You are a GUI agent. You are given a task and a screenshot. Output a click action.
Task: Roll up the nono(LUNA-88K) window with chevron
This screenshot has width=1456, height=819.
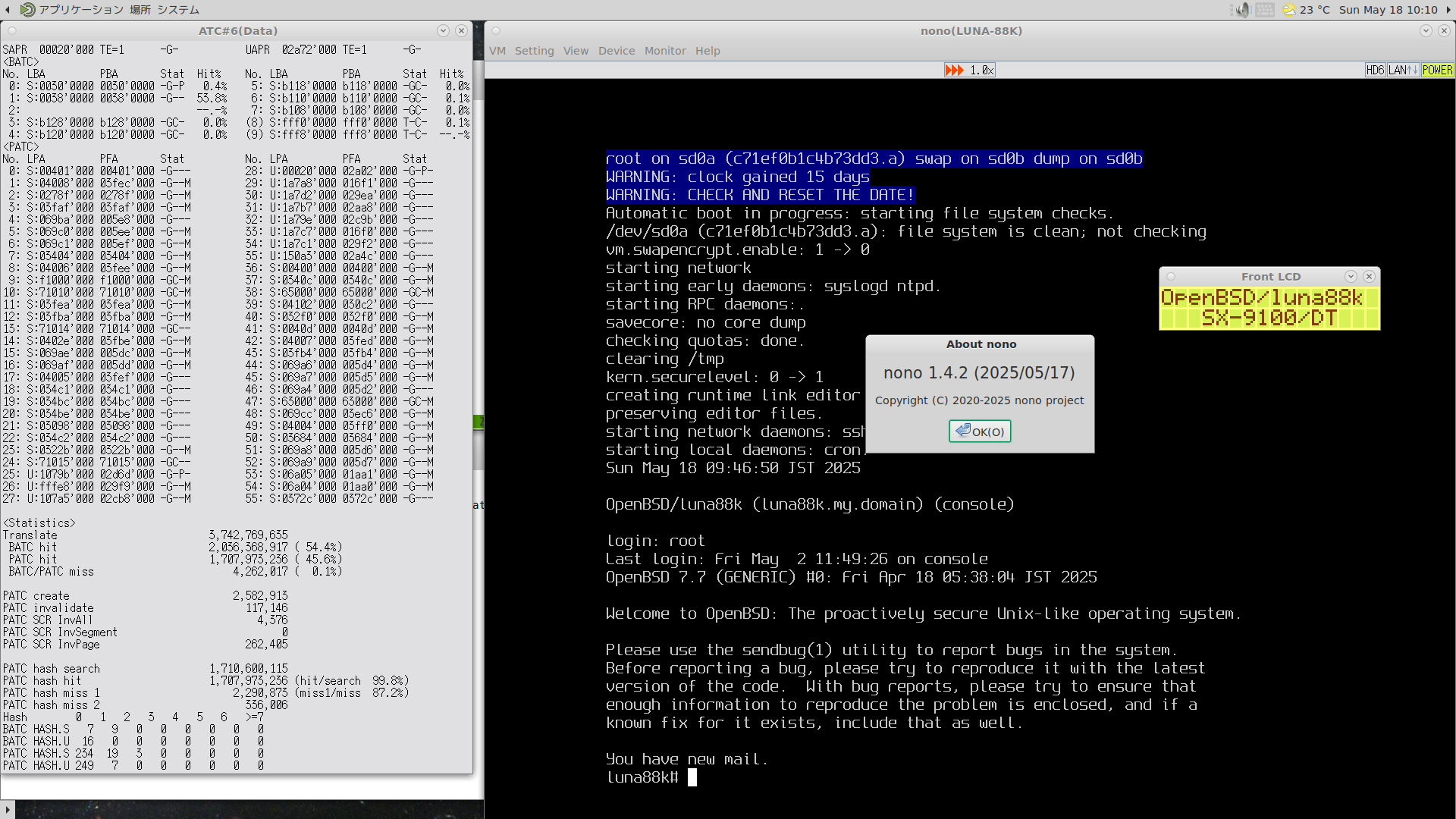(x=1426, y=31)
